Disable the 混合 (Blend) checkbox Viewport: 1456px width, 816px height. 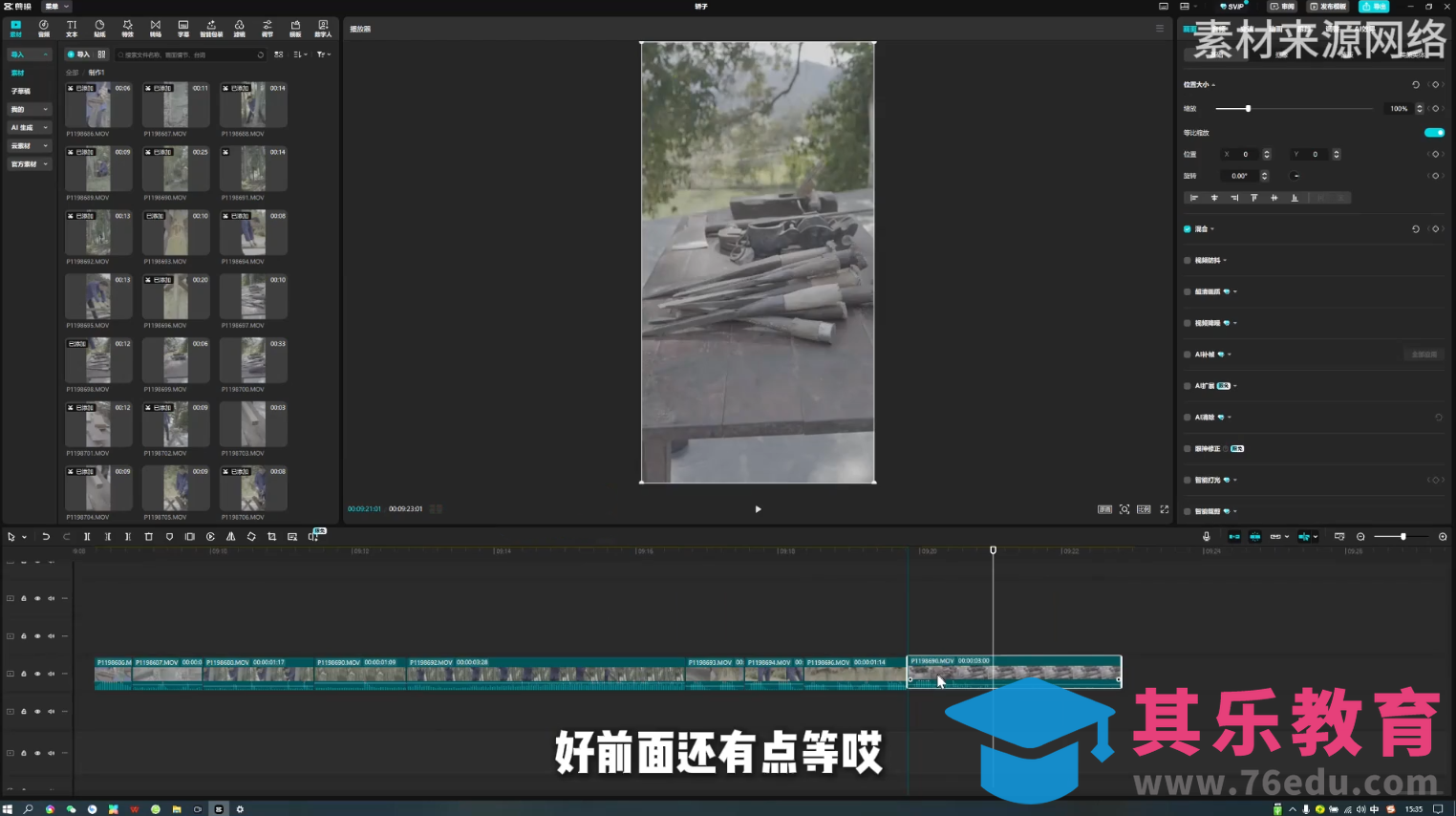1186,228
